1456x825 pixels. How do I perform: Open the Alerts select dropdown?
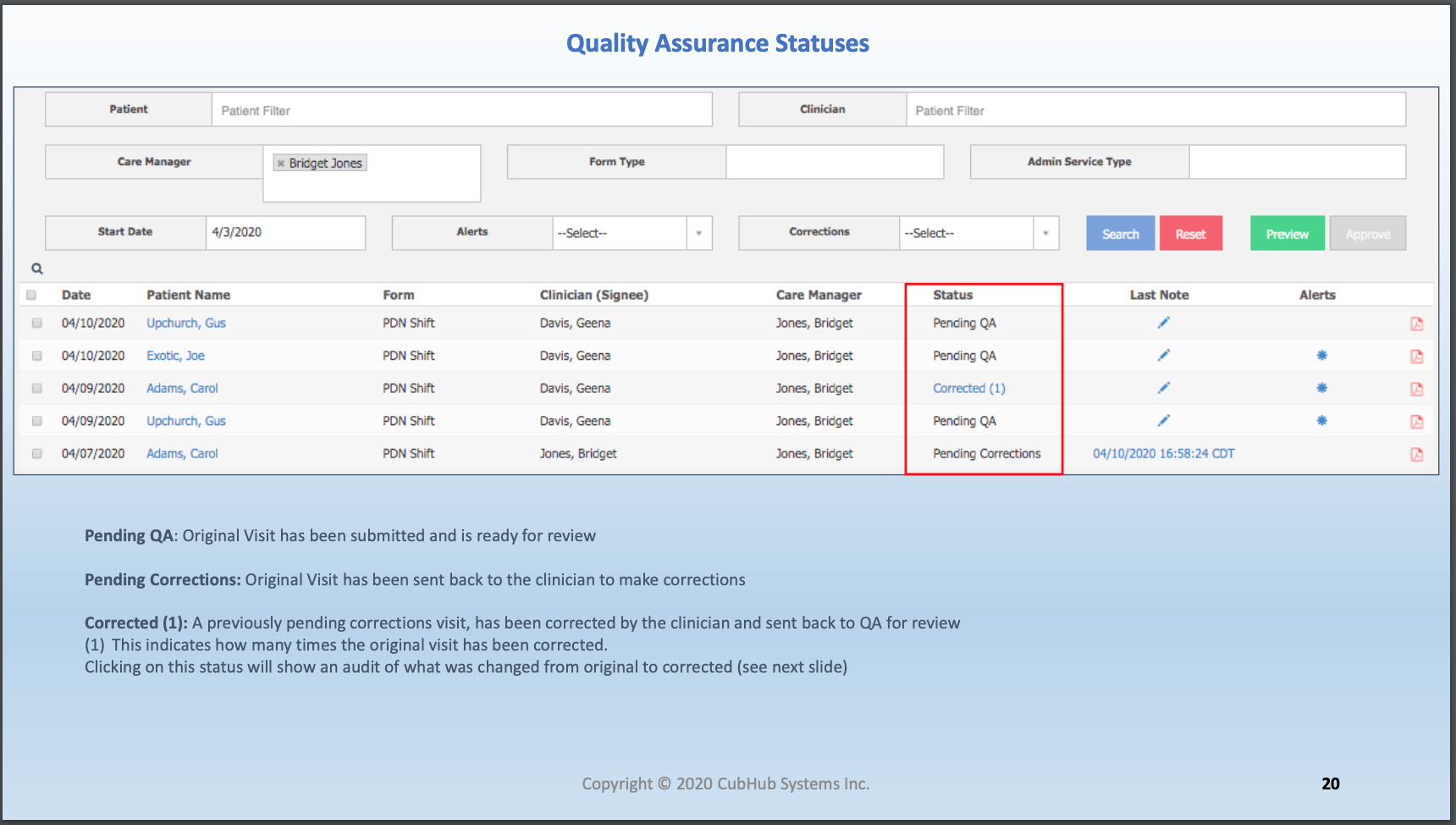631,233
